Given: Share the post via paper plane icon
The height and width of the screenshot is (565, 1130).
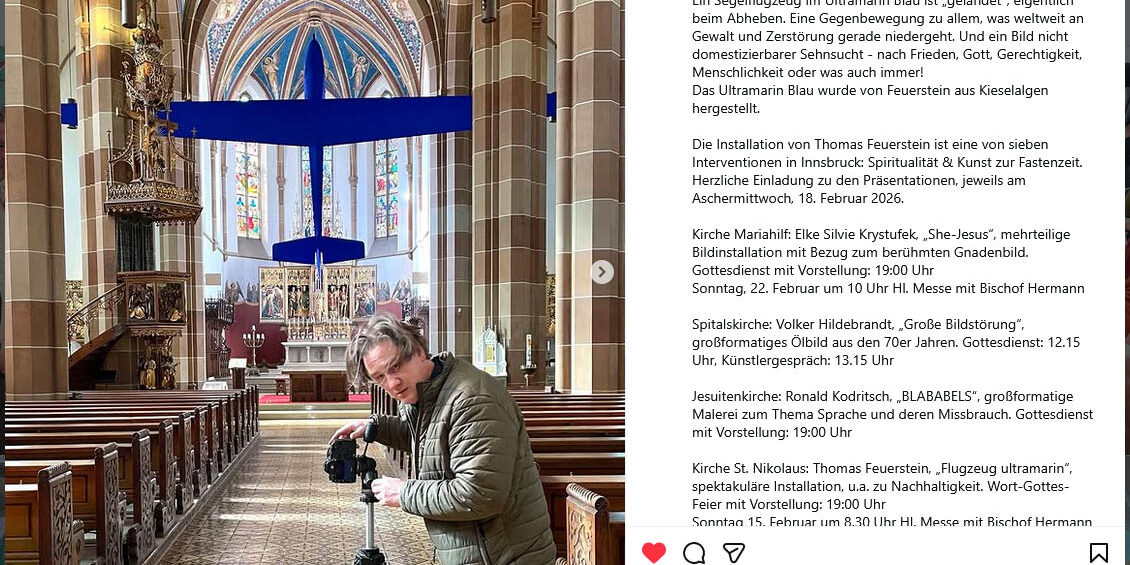Looking at the screenshot, I should tap(734, 553).
